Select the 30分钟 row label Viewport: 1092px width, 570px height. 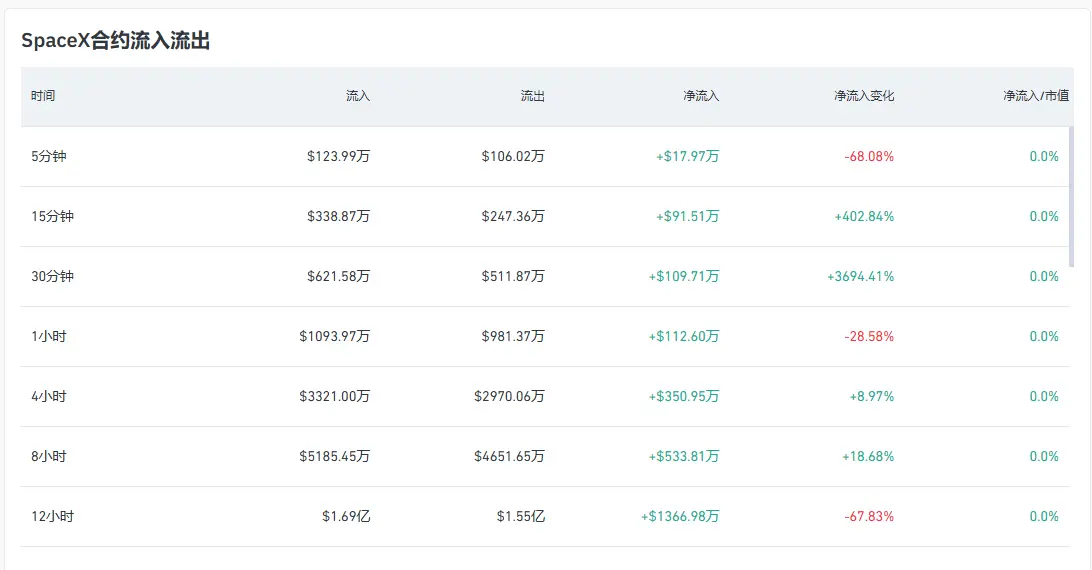52,276
